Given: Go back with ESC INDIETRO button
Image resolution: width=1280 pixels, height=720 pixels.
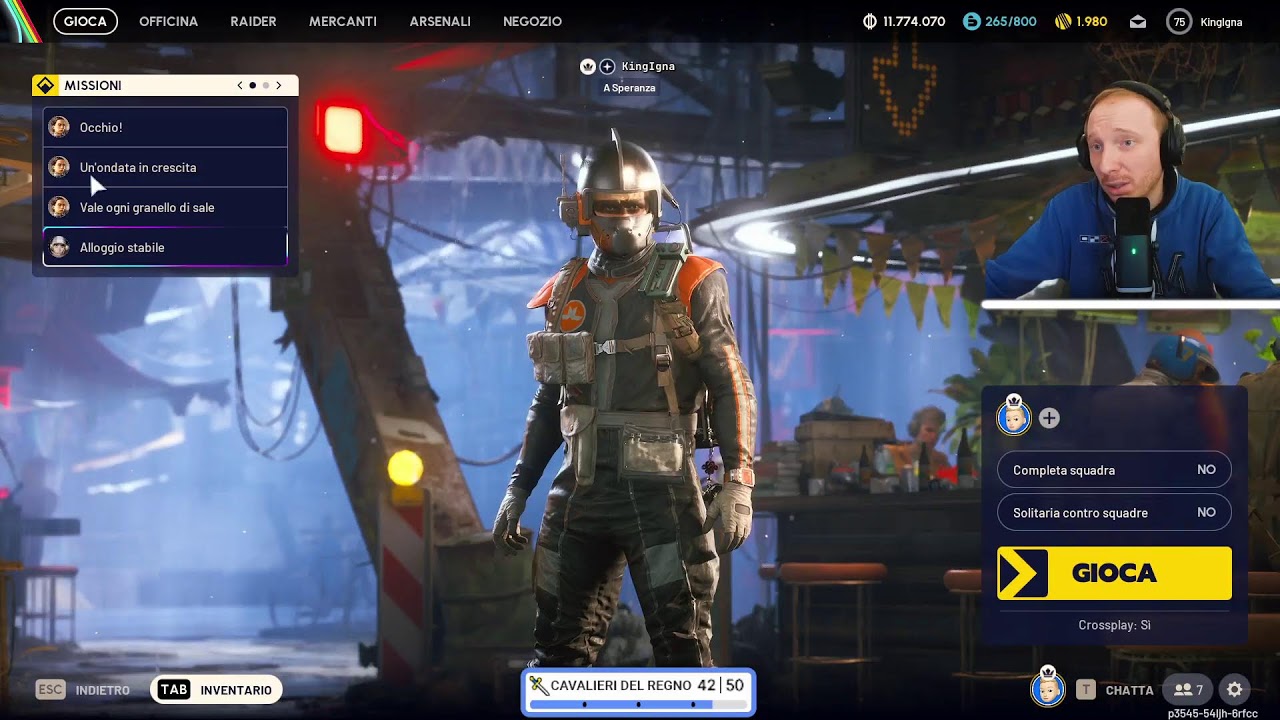Looking at the screenshot, I should 83,690.
